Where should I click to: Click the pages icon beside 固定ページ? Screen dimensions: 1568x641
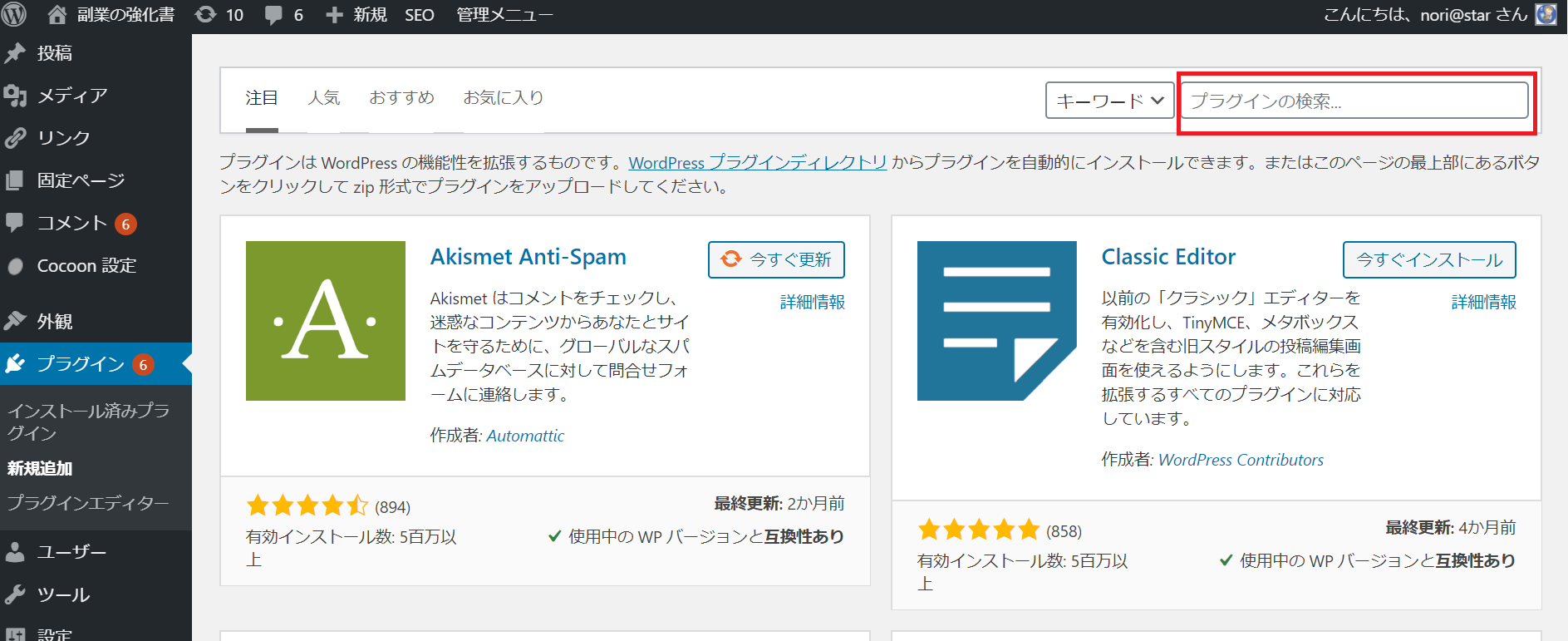[15, 180]
